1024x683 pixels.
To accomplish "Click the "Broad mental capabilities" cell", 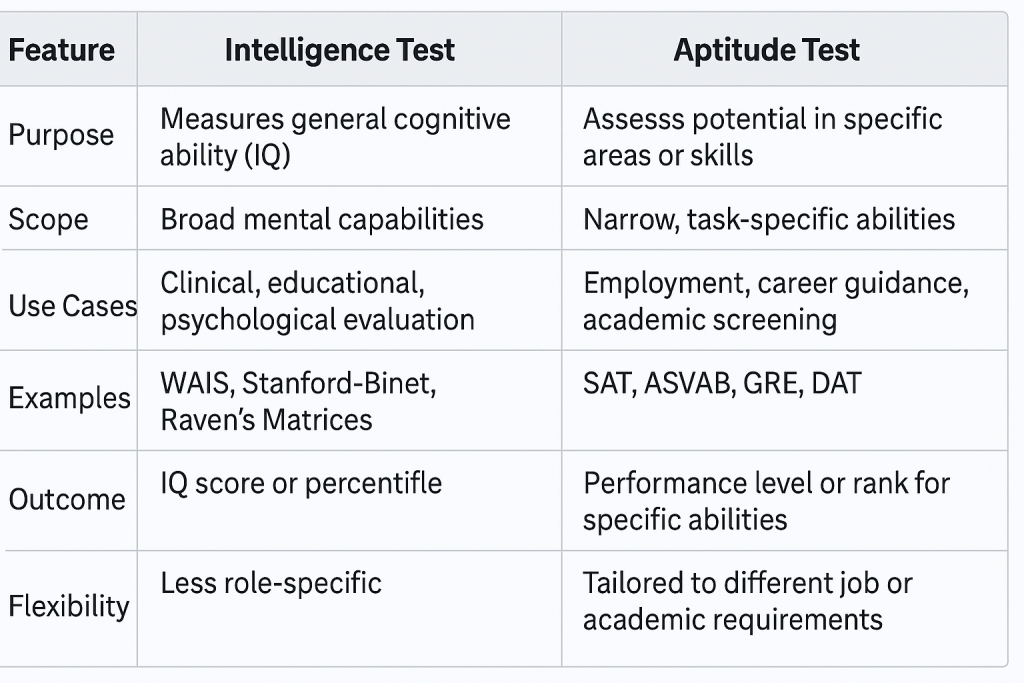I will pyautogui.click(x=322, y=219).
